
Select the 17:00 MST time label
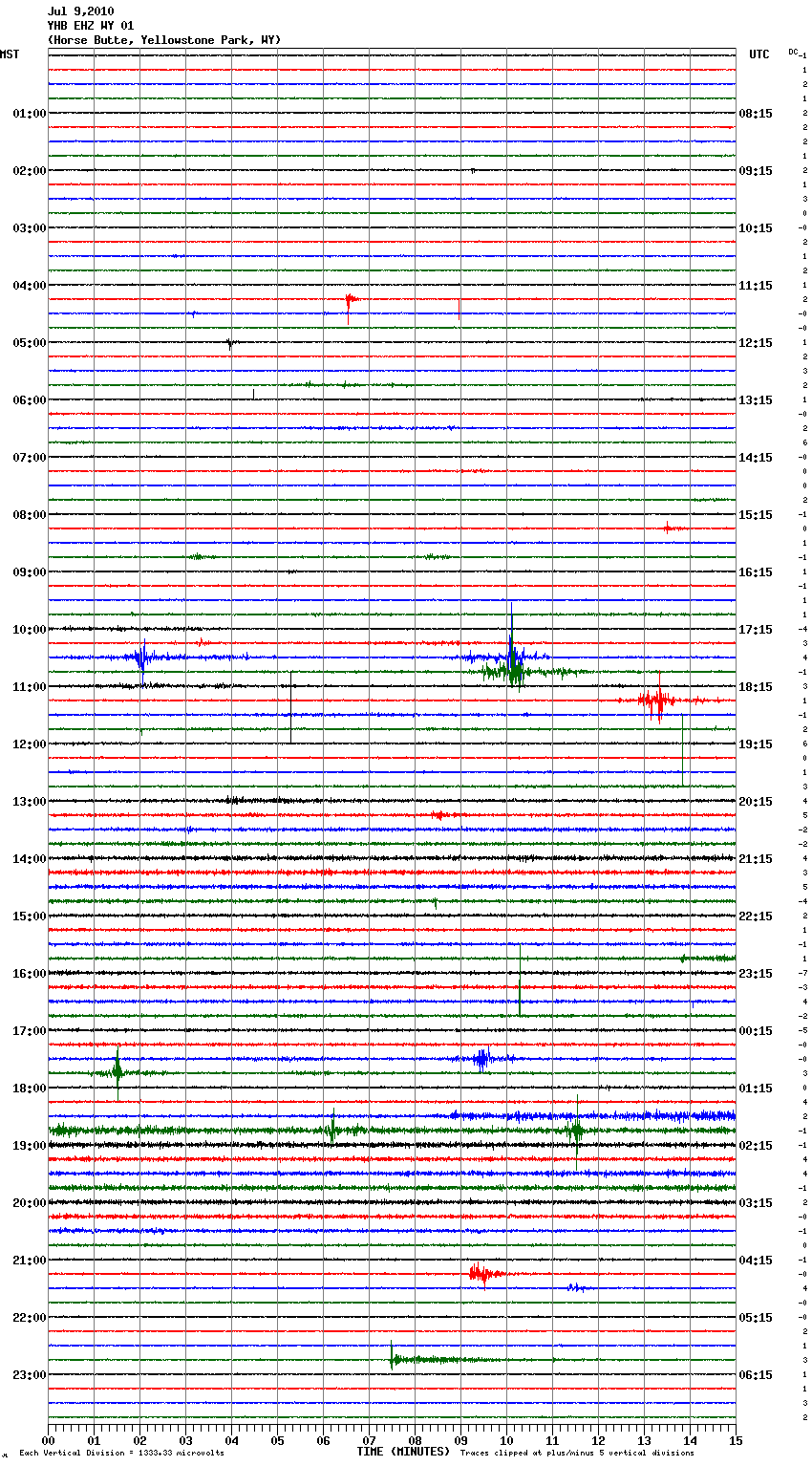(30, 1031)
